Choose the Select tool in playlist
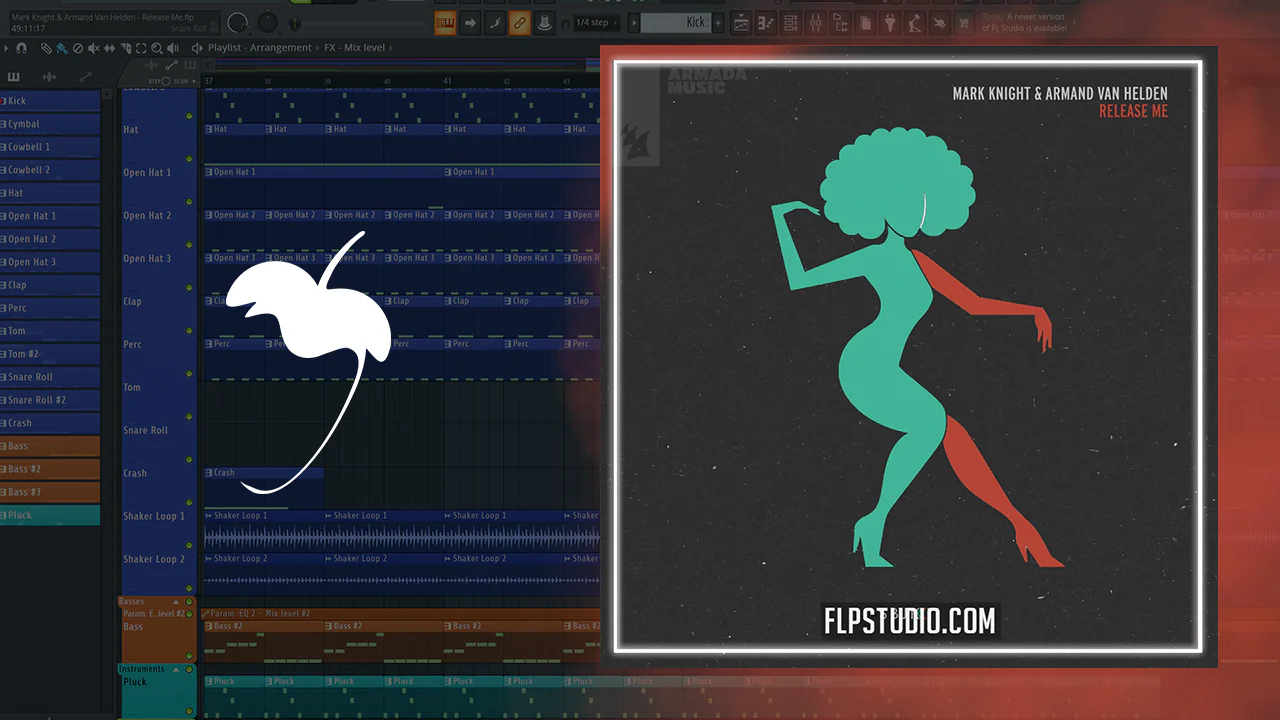Screen dimensions: 1280x720 tap(141, 48)
